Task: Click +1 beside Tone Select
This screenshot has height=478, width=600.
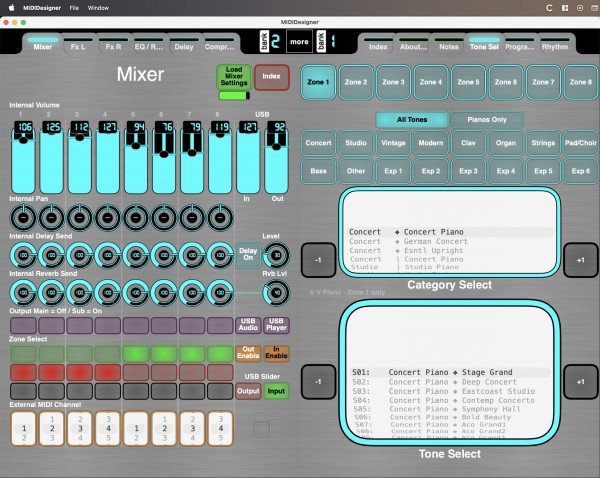Action: pyautogui.click(x=580, y=382)
